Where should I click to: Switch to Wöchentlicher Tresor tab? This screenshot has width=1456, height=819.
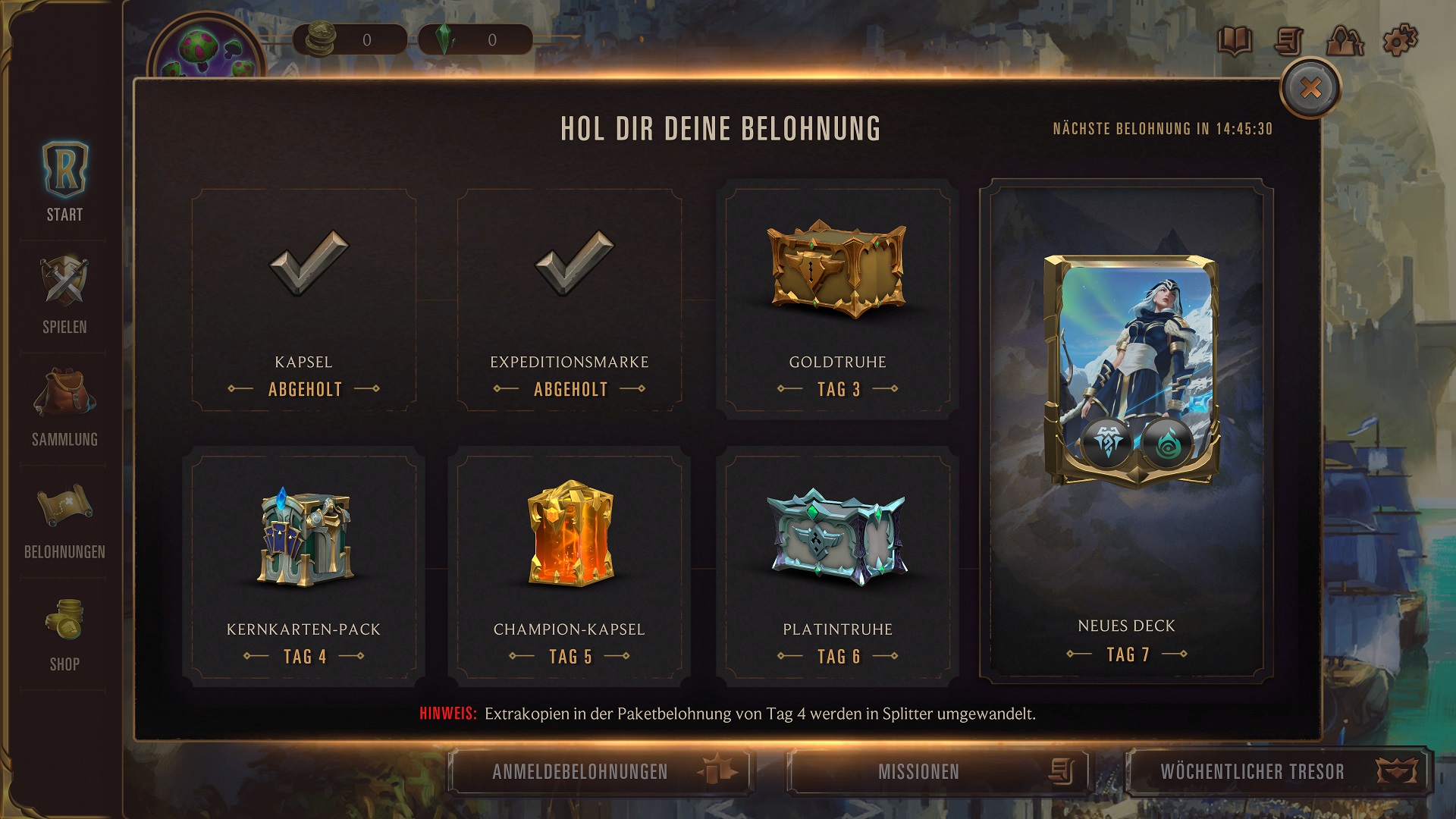coord(1279,772)
